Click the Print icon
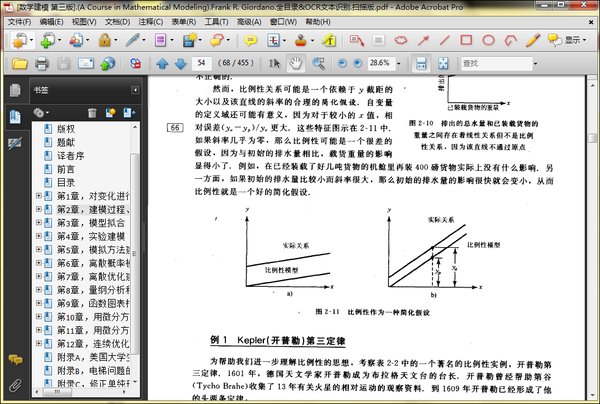This screenshot has width=600, height=404. pos(42,64)
